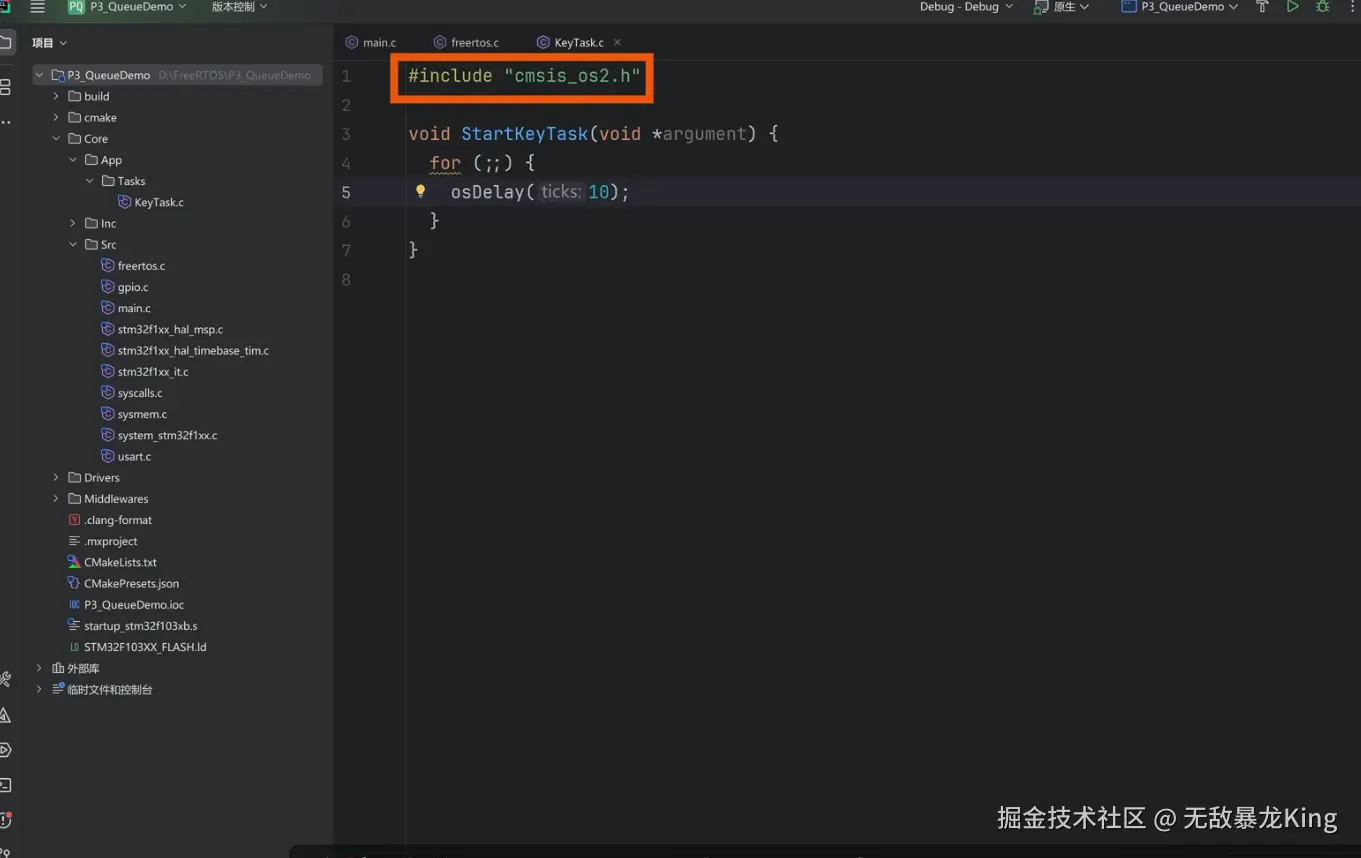
Task: Expand the 临时文件和控制台 node
Action: [39, 689]
